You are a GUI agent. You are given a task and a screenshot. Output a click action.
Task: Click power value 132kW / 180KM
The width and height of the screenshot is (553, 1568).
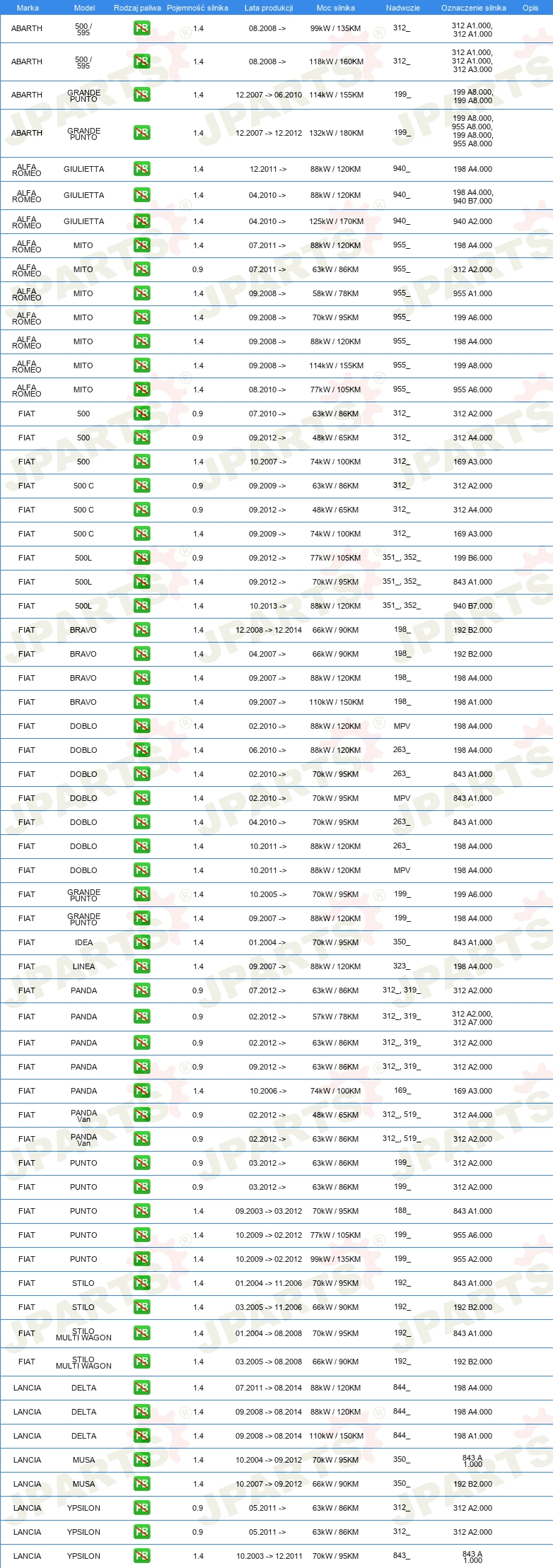(336, 133)
